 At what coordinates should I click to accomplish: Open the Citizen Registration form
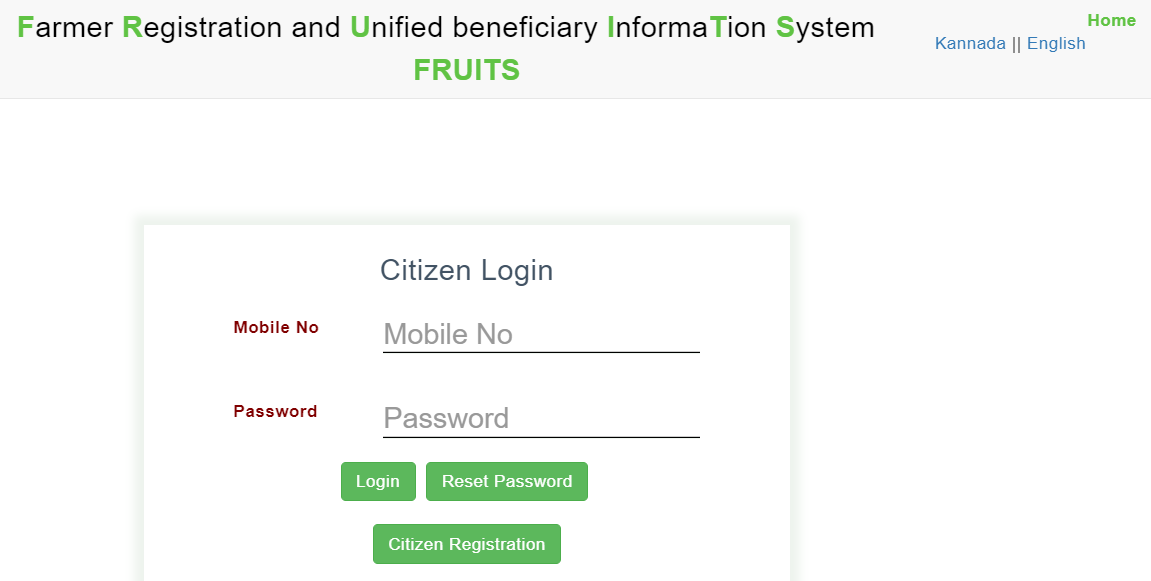coord(466,543)
